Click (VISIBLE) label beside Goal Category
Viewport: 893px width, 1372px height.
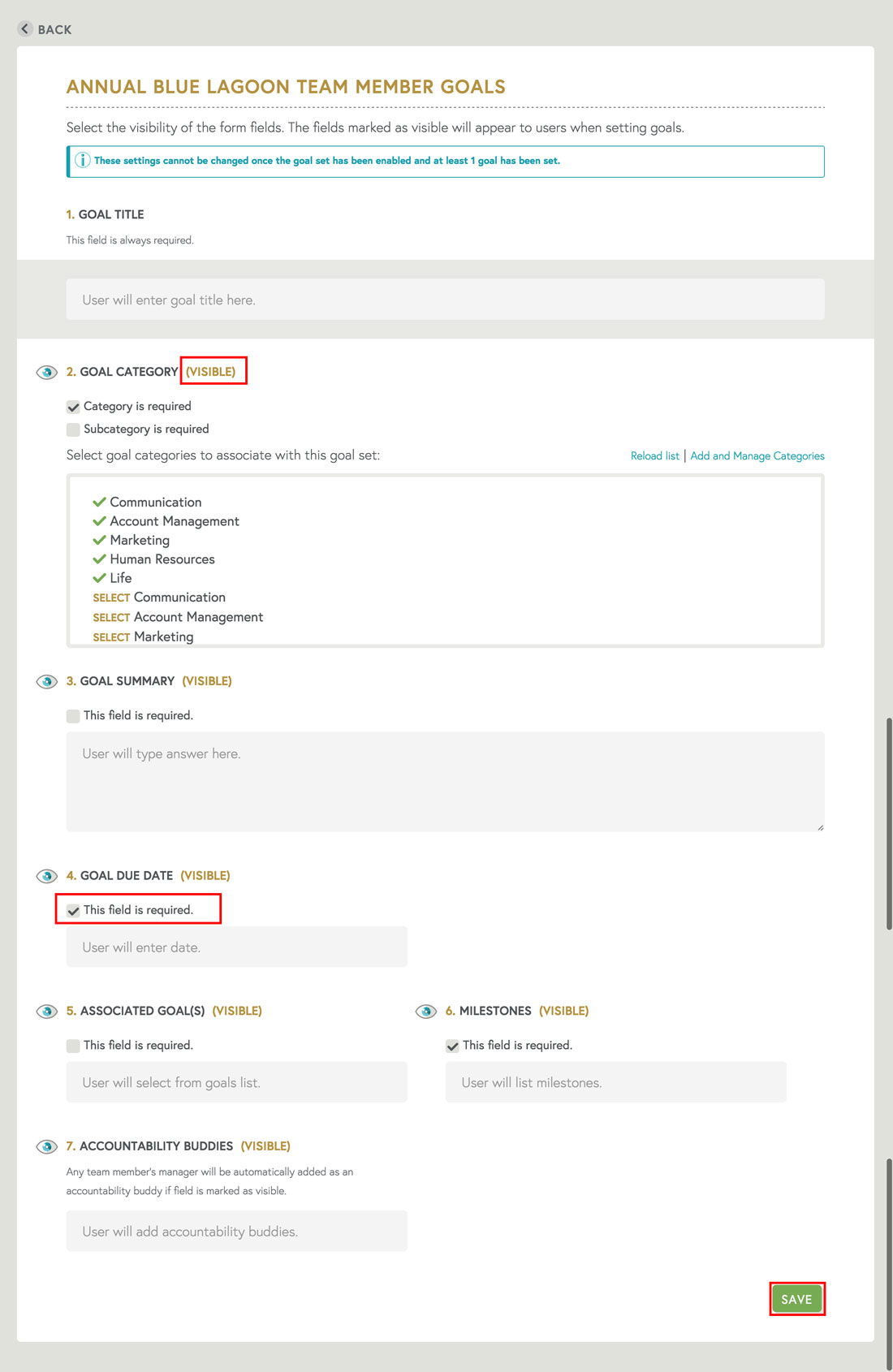point(210,372)
